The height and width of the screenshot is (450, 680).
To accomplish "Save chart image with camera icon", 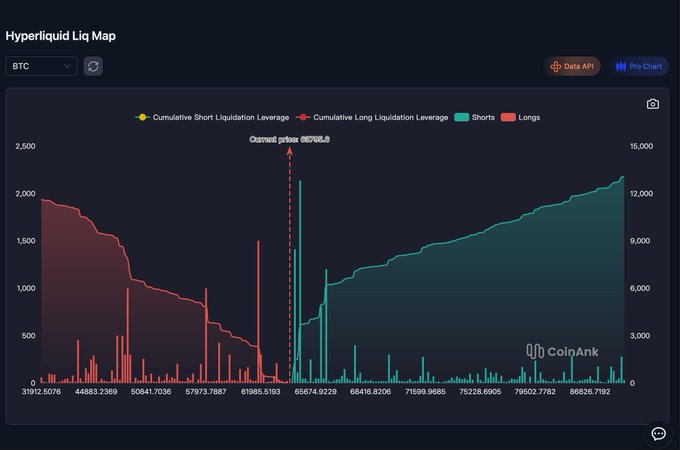I will coord(653,104).
